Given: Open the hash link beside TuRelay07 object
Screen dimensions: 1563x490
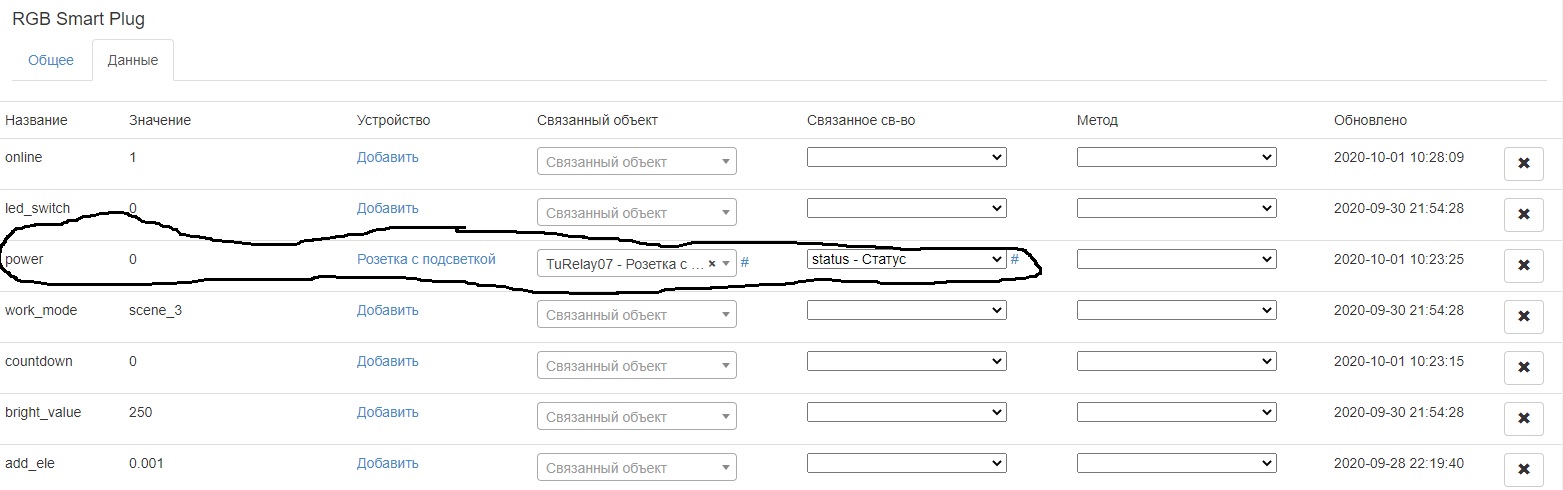Looking at the screenshot, I should tap(745, 263).
